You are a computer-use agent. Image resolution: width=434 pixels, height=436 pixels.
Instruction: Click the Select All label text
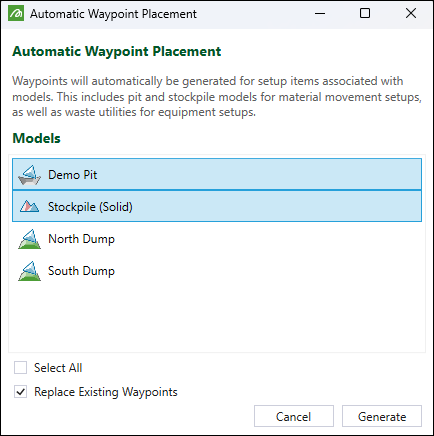click(x=58, y=368)
